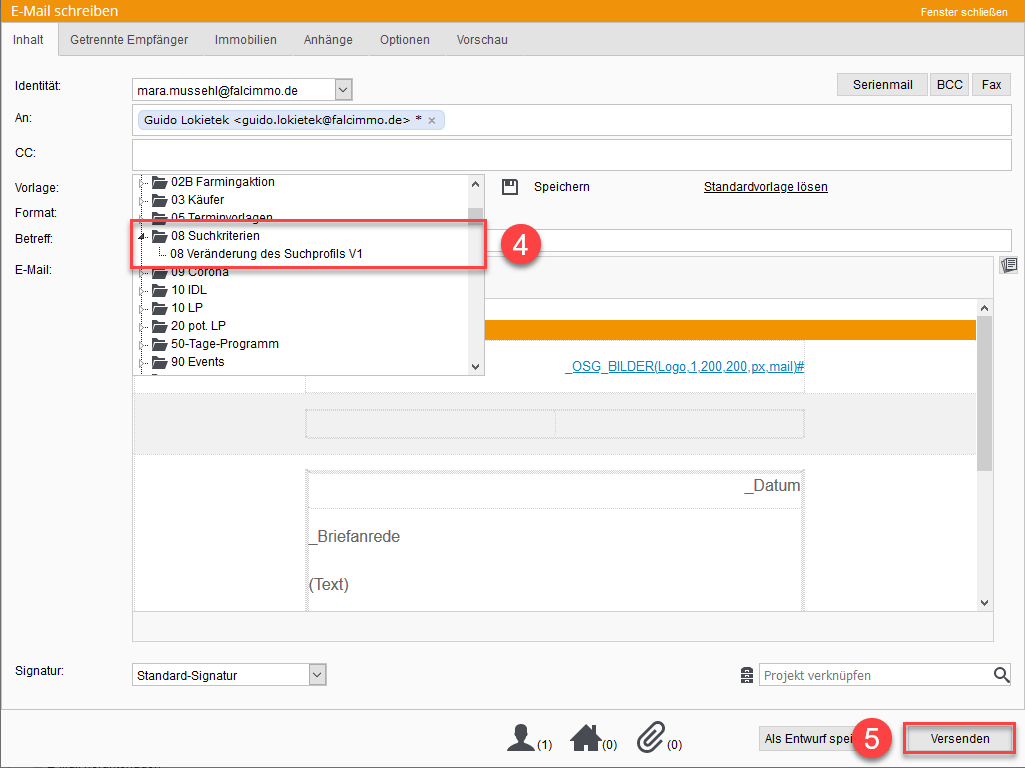Click the paperclip attachments icon
This screenshot has width=1025, height=768.
651,739
